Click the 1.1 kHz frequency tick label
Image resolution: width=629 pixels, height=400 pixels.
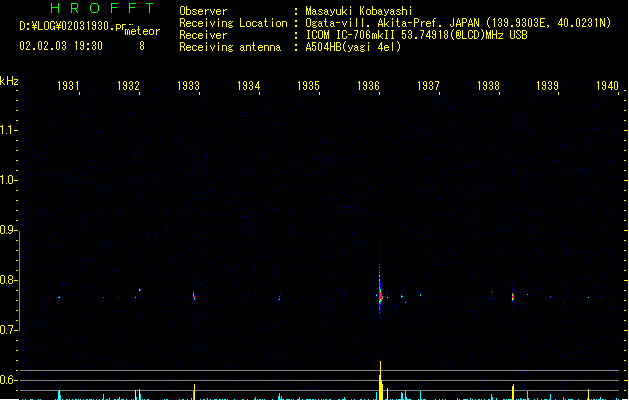(x=8, y=130)
